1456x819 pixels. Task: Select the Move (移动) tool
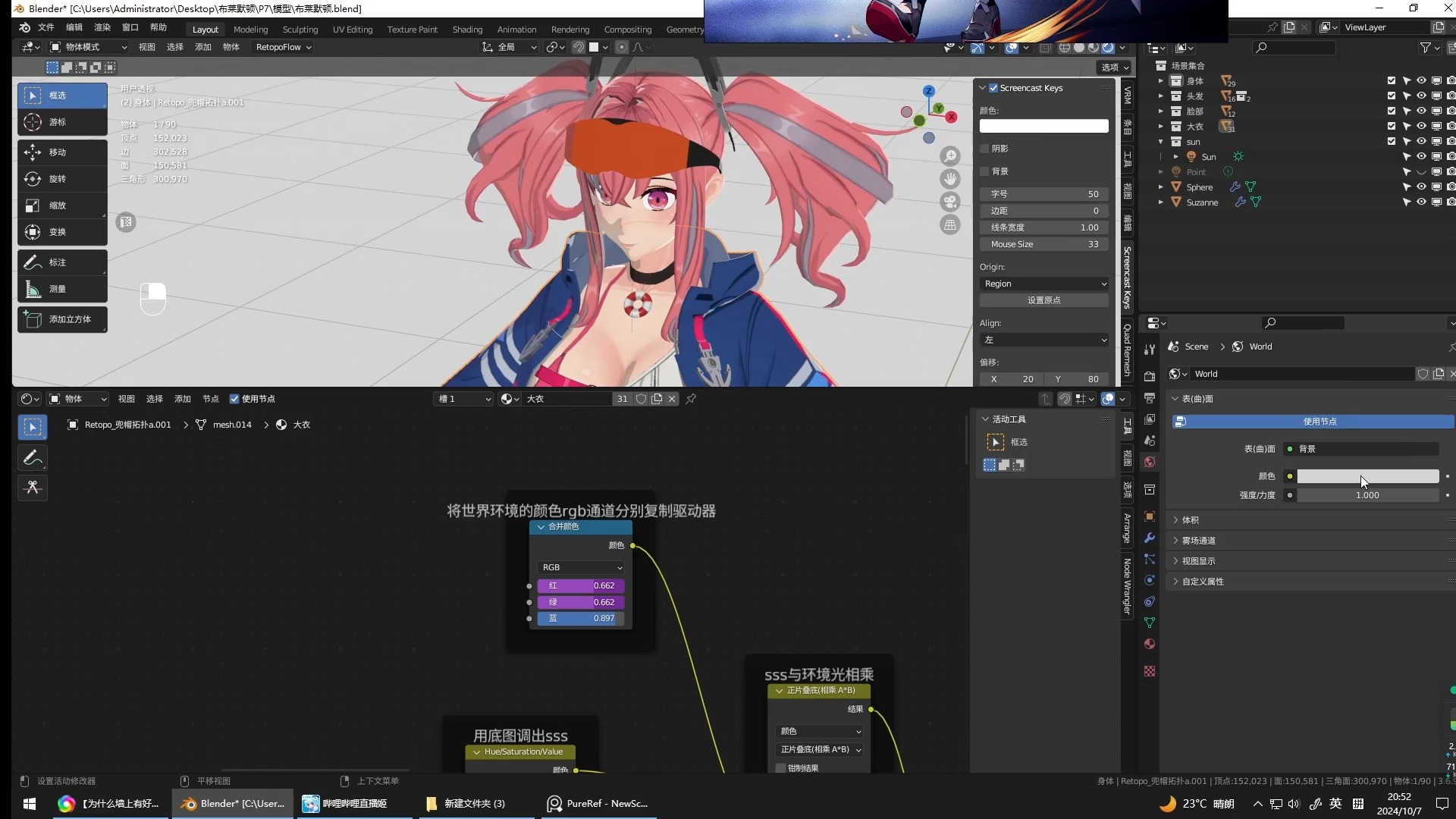point(62,152)
